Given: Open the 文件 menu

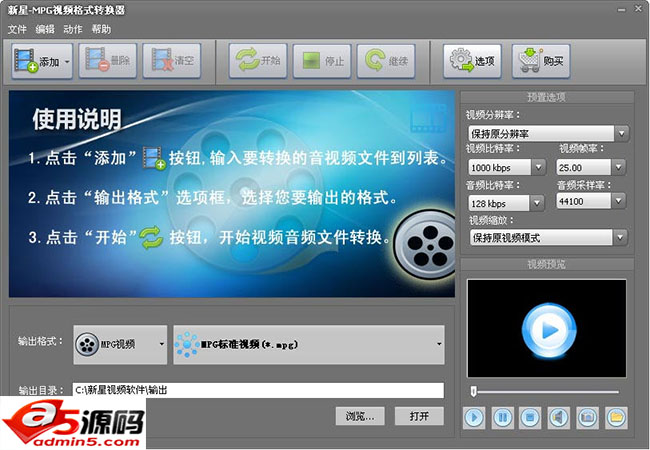Looking at the screenshot, I should 17,29.
